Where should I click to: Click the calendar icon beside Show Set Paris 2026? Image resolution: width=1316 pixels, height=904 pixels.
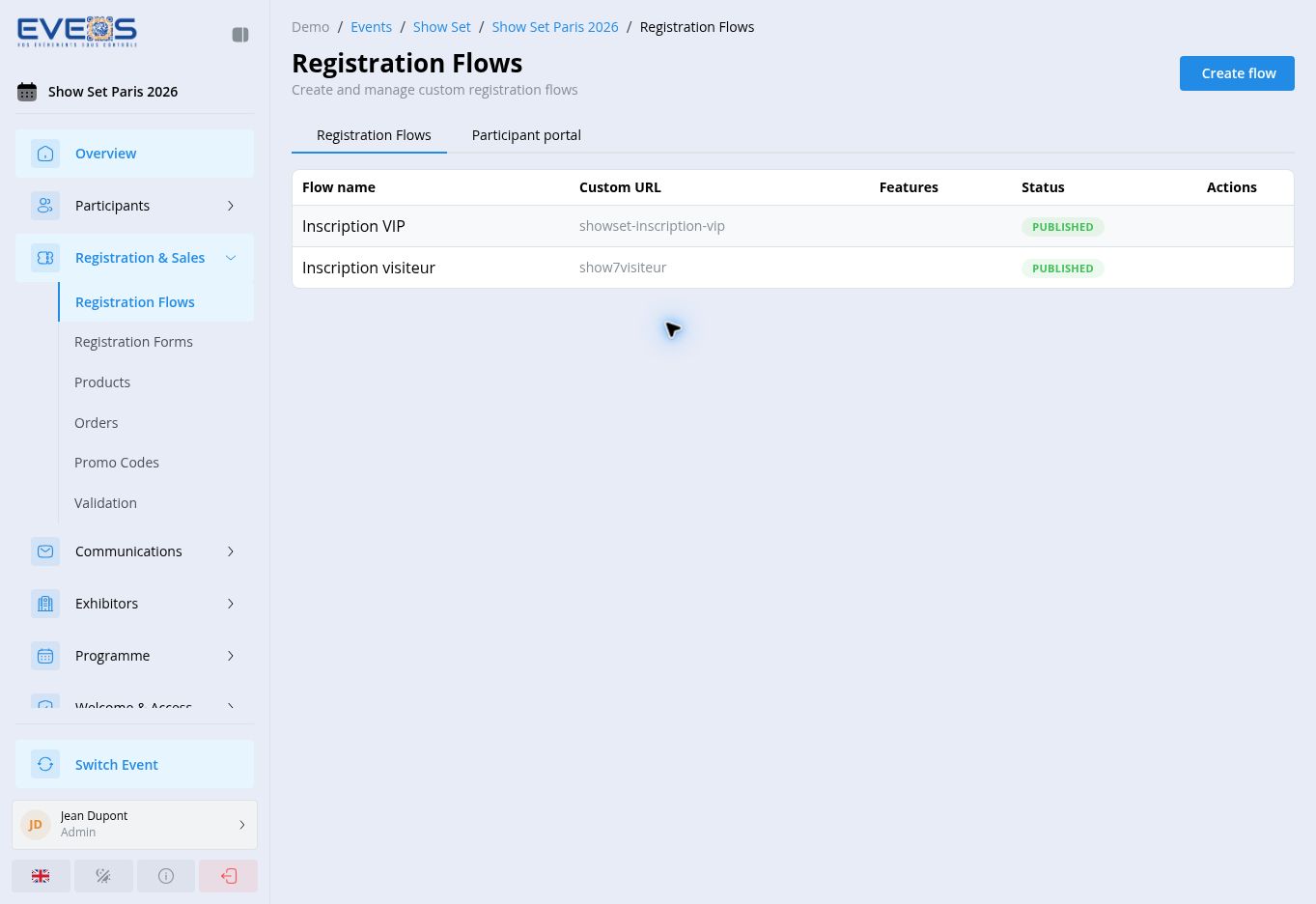27,92
